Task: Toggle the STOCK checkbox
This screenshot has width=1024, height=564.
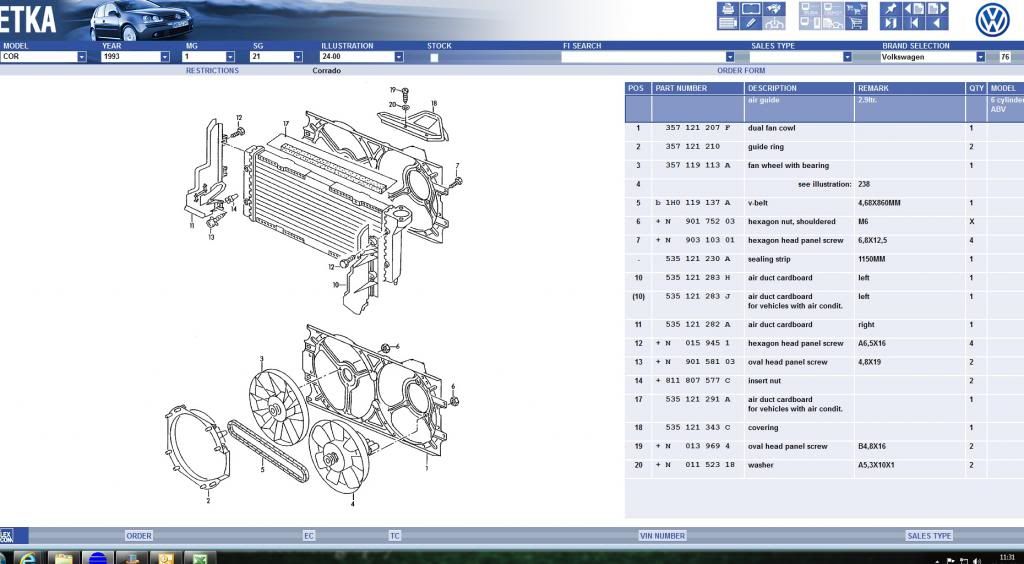Action: tap(434, 58)
